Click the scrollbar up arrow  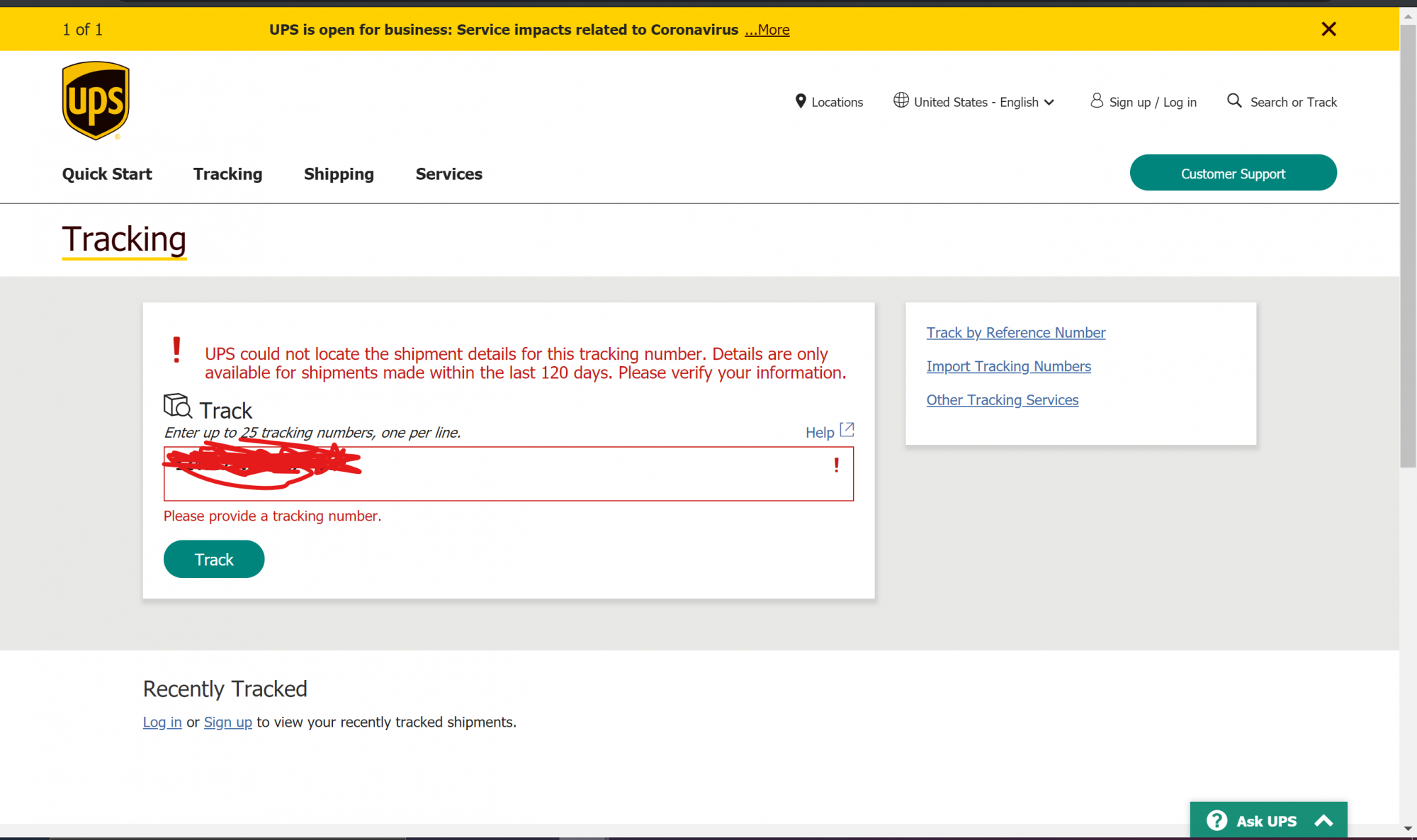1408,16
